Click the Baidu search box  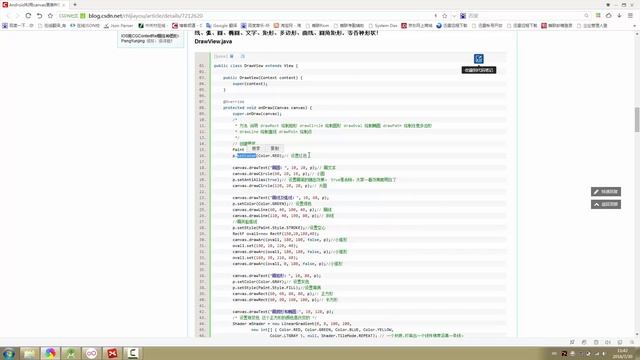(x=524, y=16)
